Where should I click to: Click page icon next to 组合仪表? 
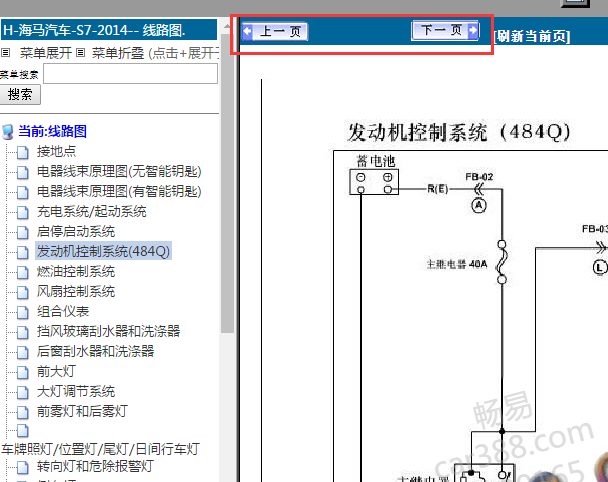[x=23, y=313]
